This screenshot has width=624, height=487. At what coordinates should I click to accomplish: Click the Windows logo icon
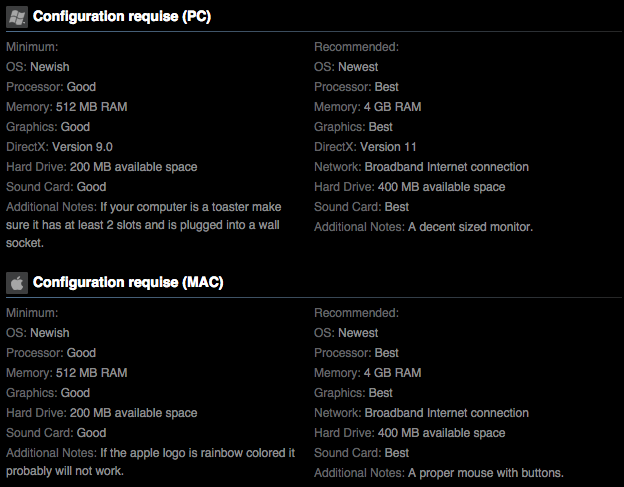click(17, 17)
